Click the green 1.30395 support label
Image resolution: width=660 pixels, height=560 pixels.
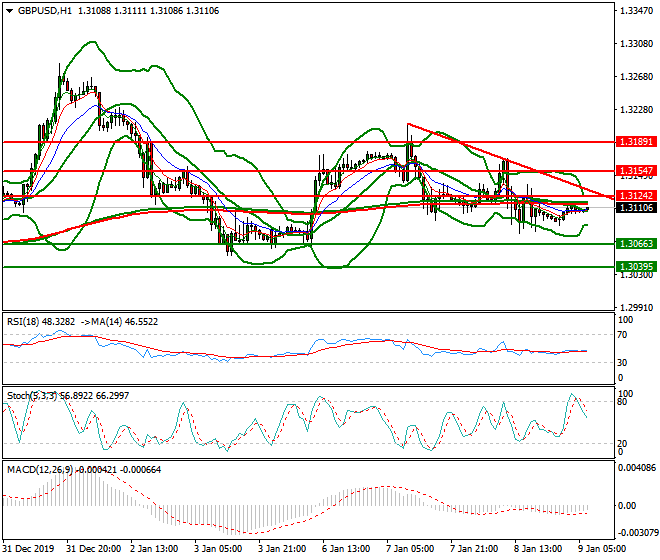[636, 267]
